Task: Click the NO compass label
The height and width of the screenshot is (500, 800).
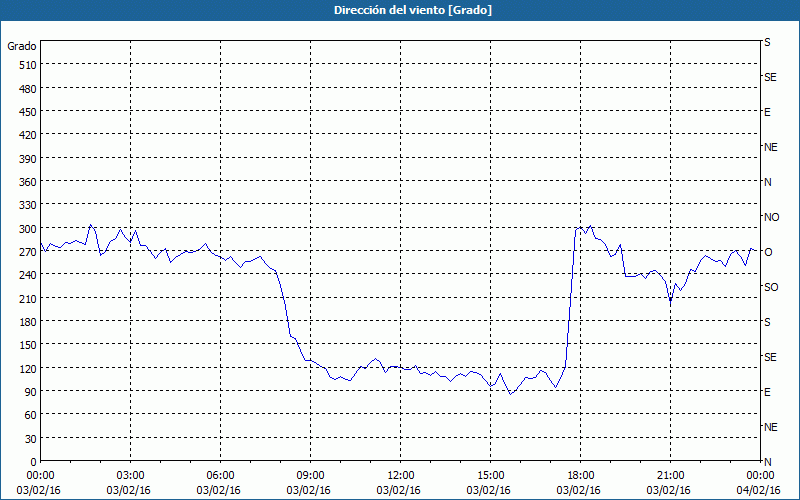Action: tap(772, 217)
